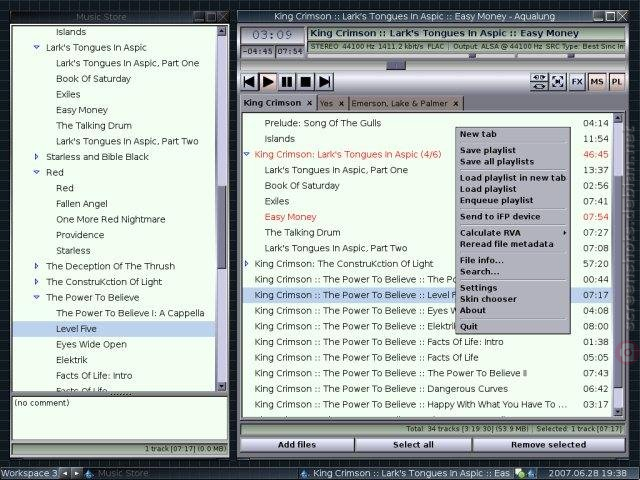Toggle shuffle mode icon
Screen dimensions: 640x480
click(x=558, y=82)
